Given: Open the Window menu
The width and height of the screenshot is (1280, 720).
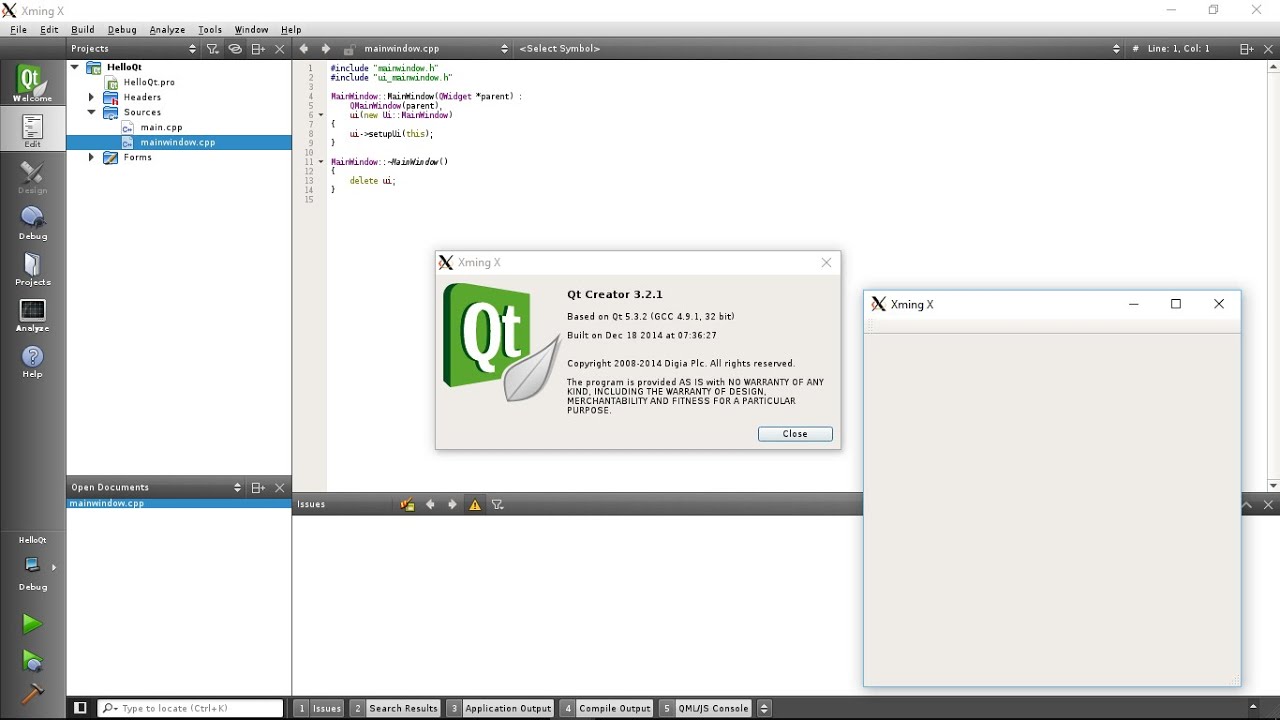Looking at the screenshot, I should click(251, 30).
